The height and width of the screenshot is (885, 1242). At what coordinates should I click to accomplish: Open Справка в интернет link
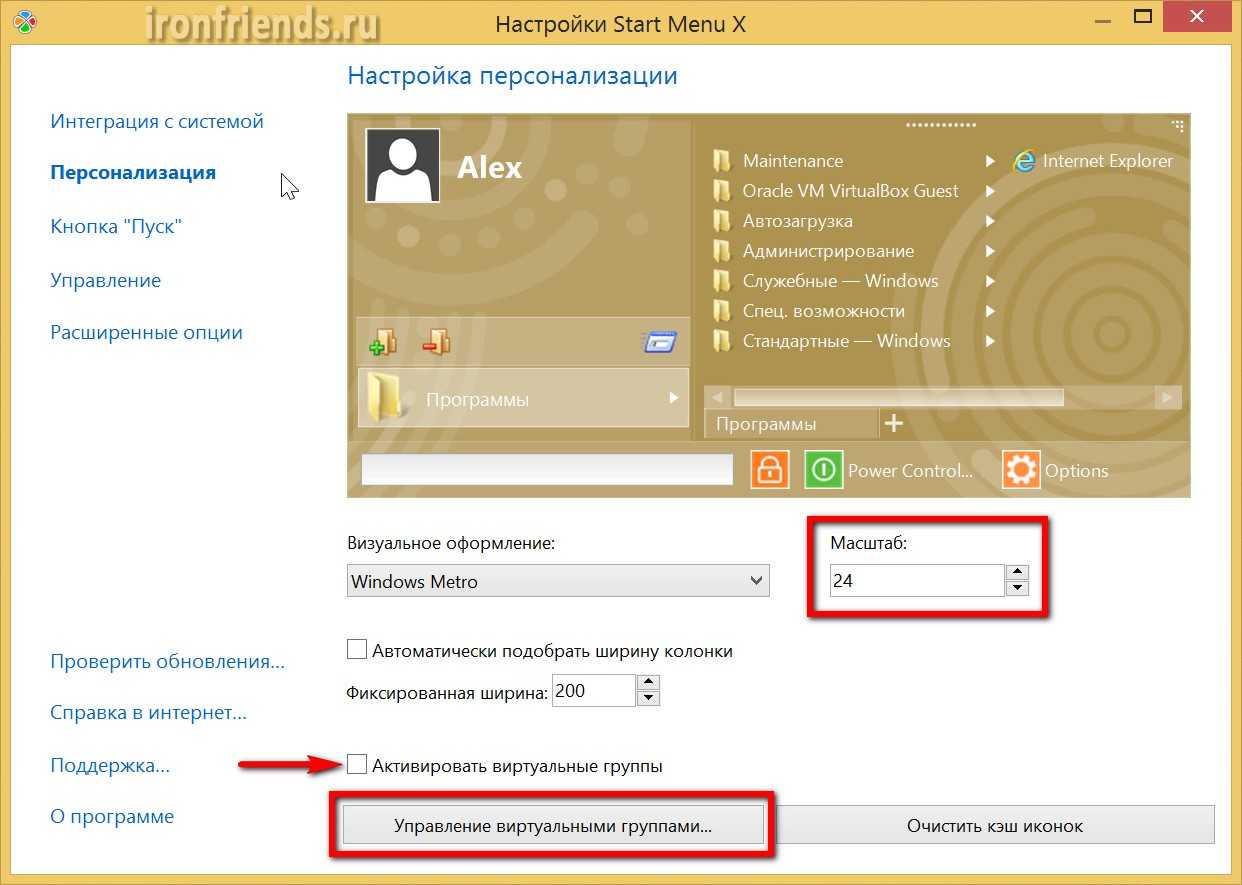coord(148,713)
